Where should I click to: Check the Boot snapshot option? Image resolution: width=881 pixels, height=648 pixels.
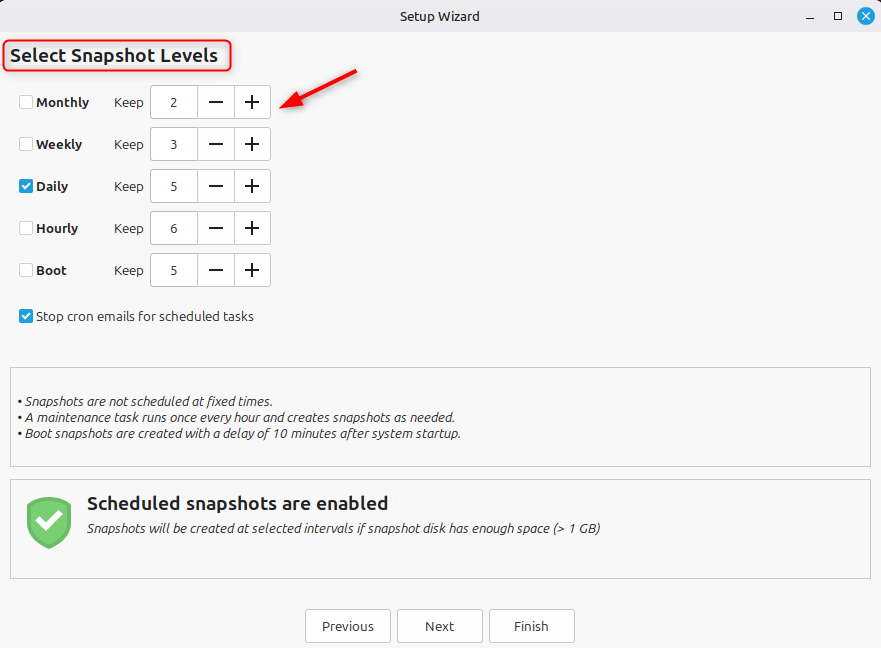pyautogui.click(x=26, y=270)
